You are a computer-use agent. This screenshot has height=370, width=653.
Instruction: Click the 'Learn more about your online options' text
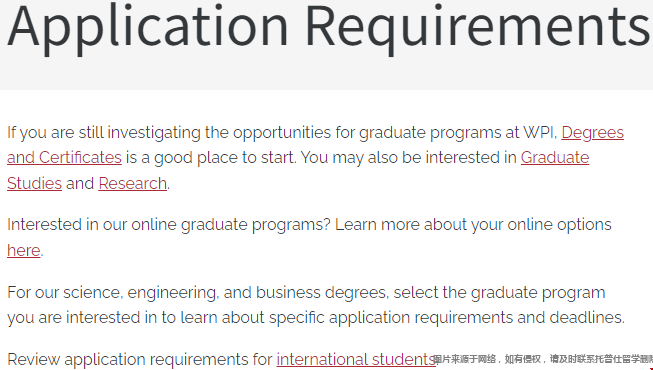(x=473, y=225)
